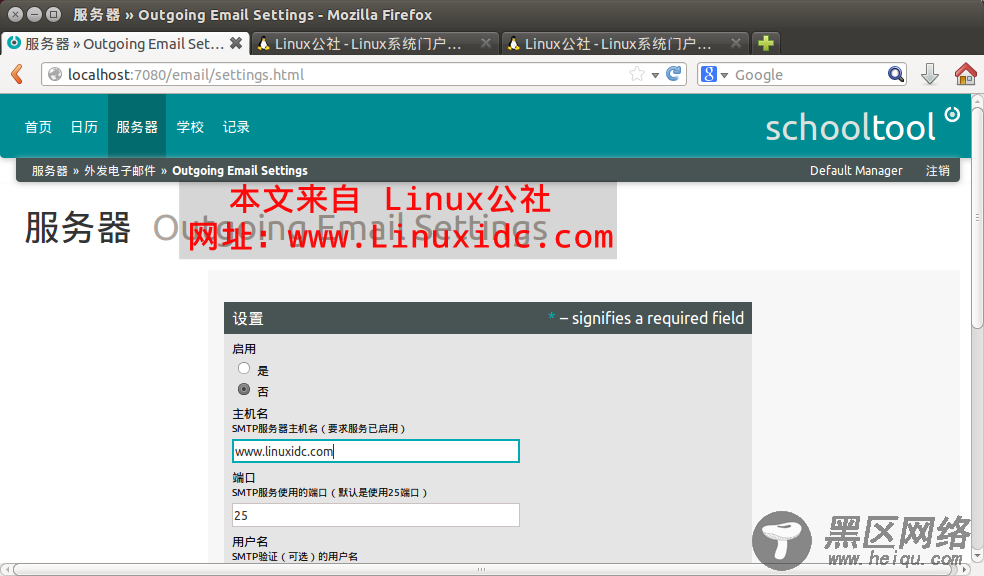Open the 日历 navigation item
984x576 pixels.
pyautogui.click(x=84, y=127)
